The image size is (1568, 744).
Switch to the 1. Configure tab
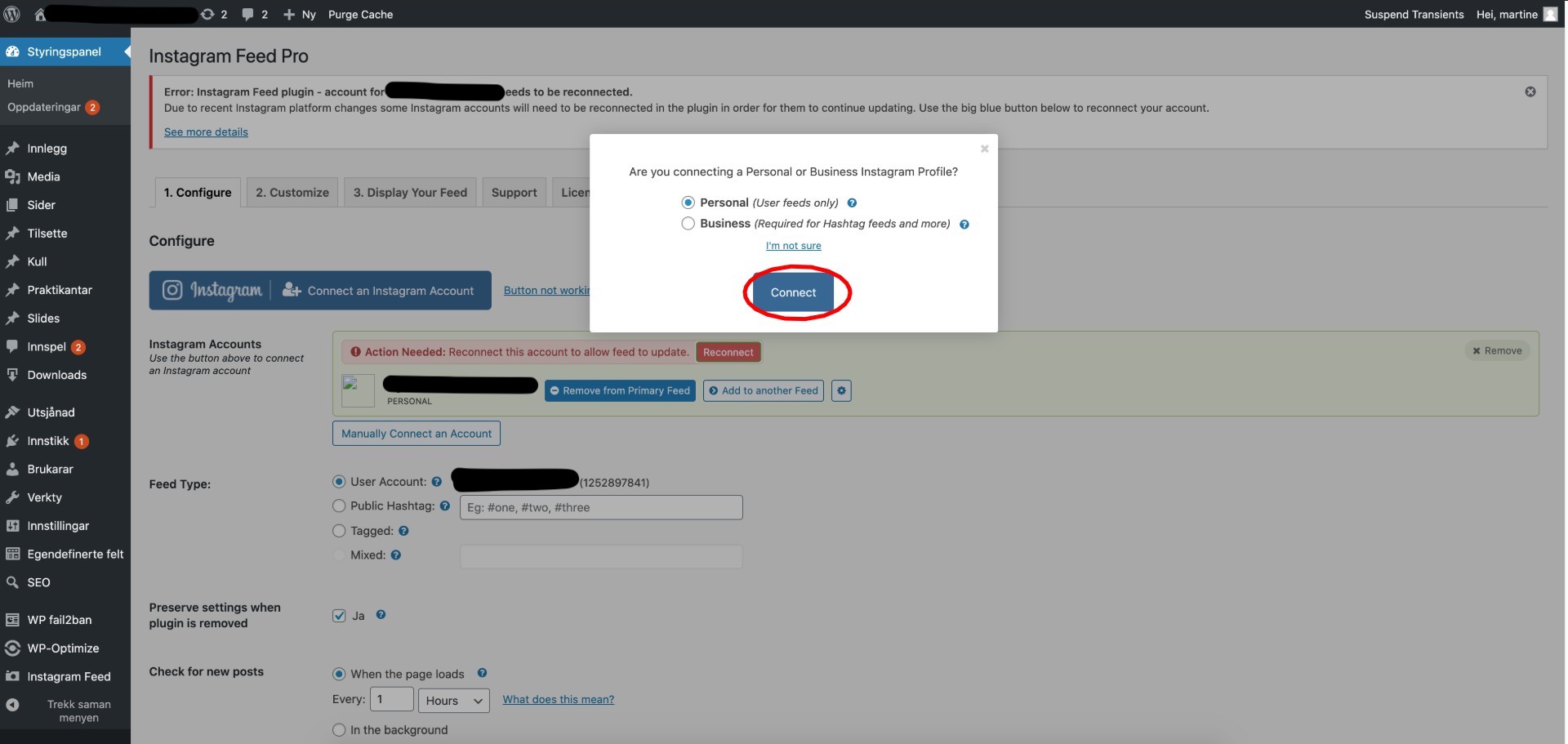[x=198, y=193]
